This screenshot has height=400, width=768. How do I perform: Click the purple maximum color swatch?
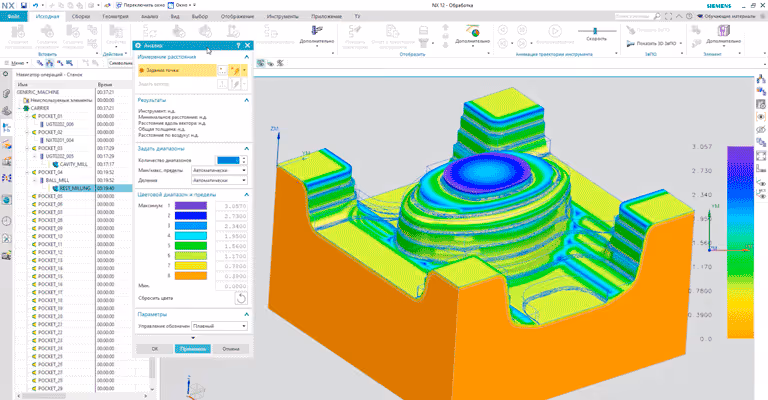191,206
